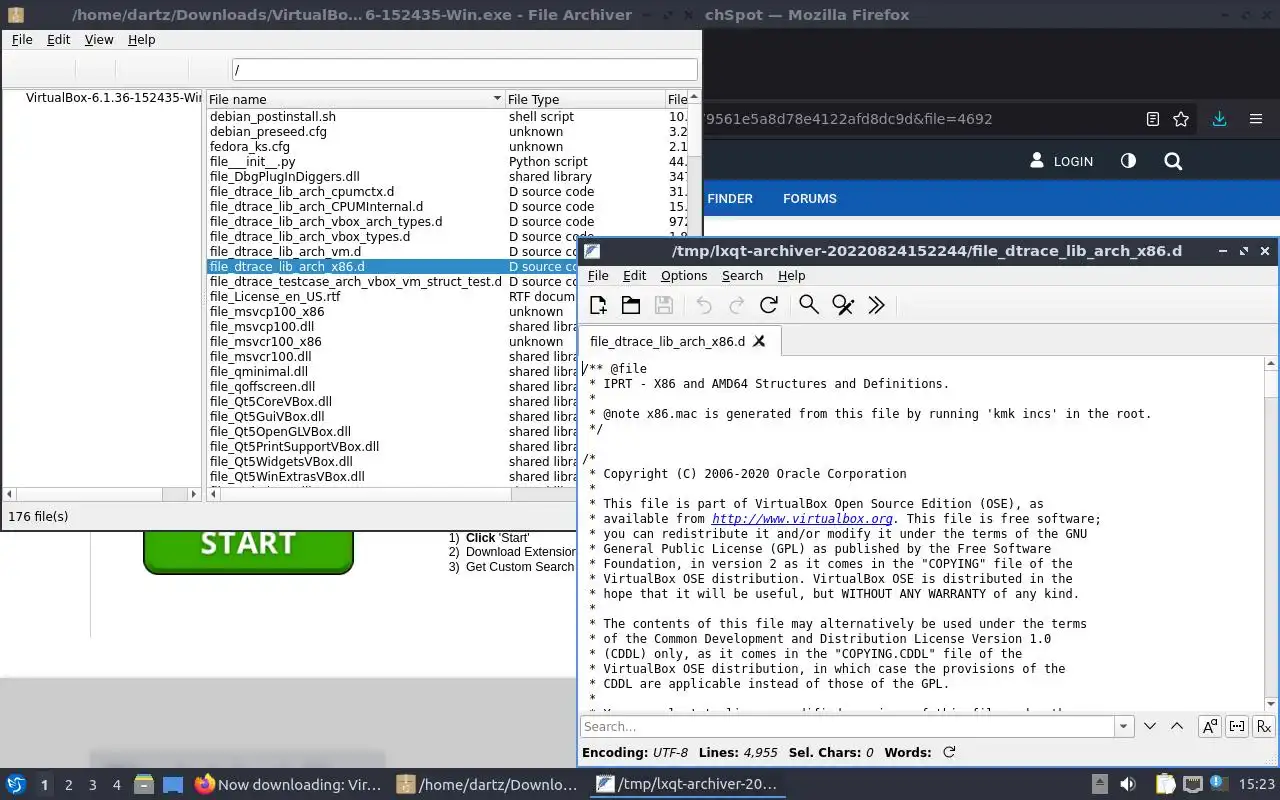
Task: Toggle whole word matching in the search bar
Action: [1237, 727]
